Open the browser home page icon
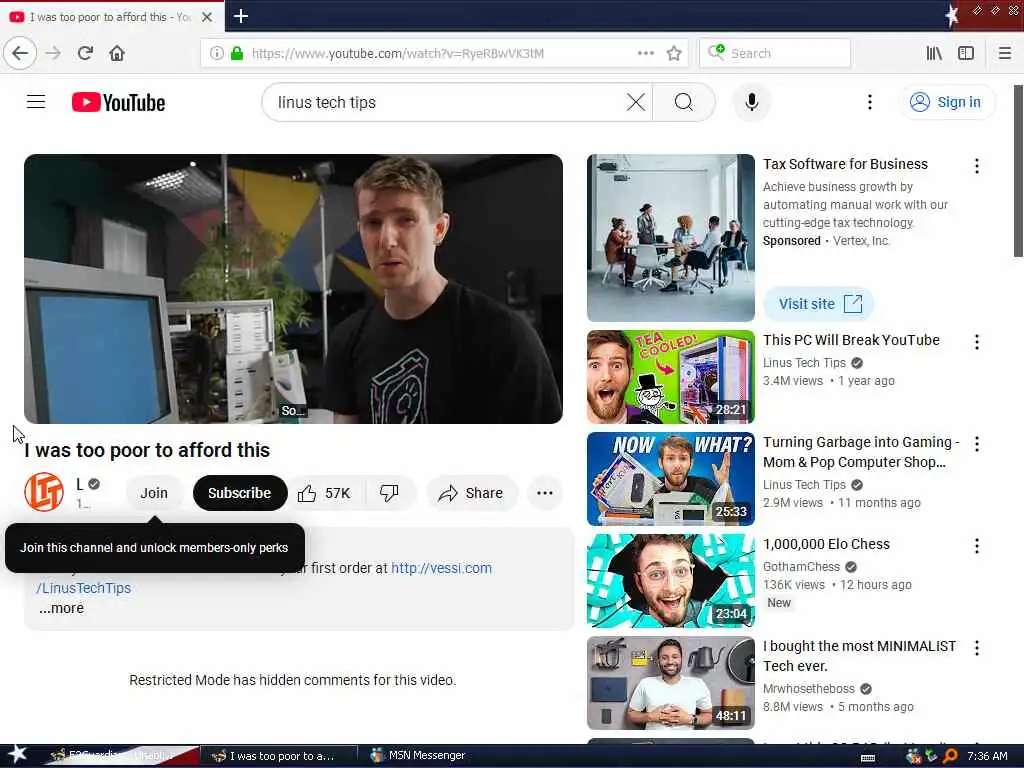1024x768 pixels. point(117,53)
